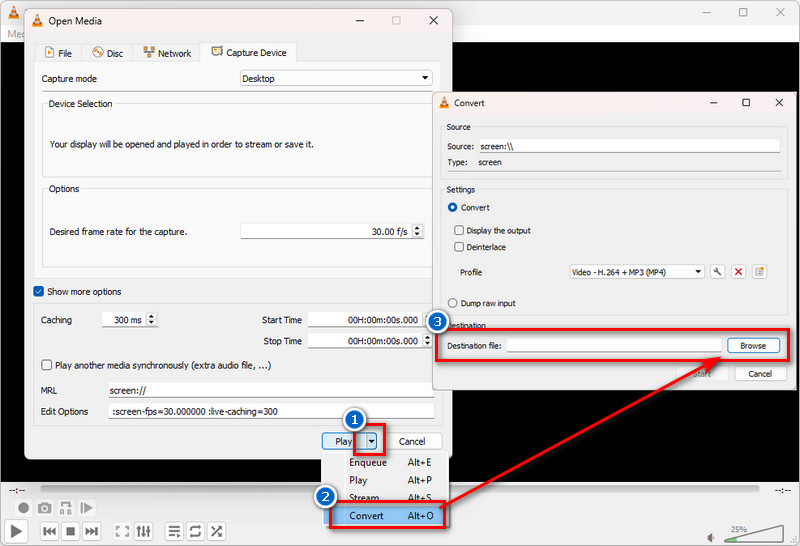Open Profile dropdown Video H.264 + MP3
The image size is (800, 546).
click(x=637, y=272)
